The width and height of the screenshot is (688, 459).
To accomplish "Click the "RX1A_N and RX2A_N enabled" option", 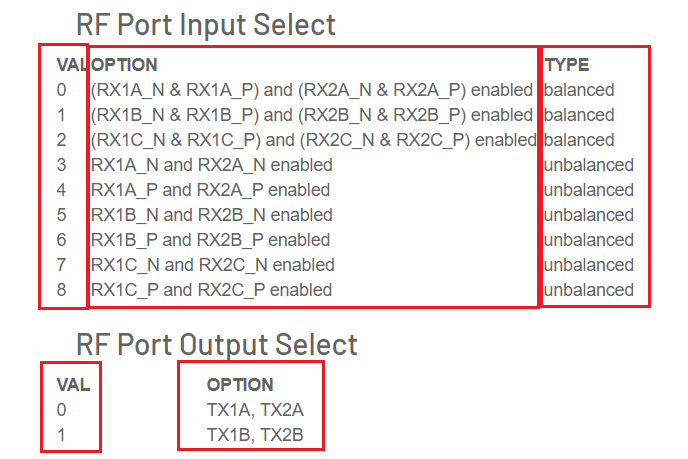I will [212, 165].
